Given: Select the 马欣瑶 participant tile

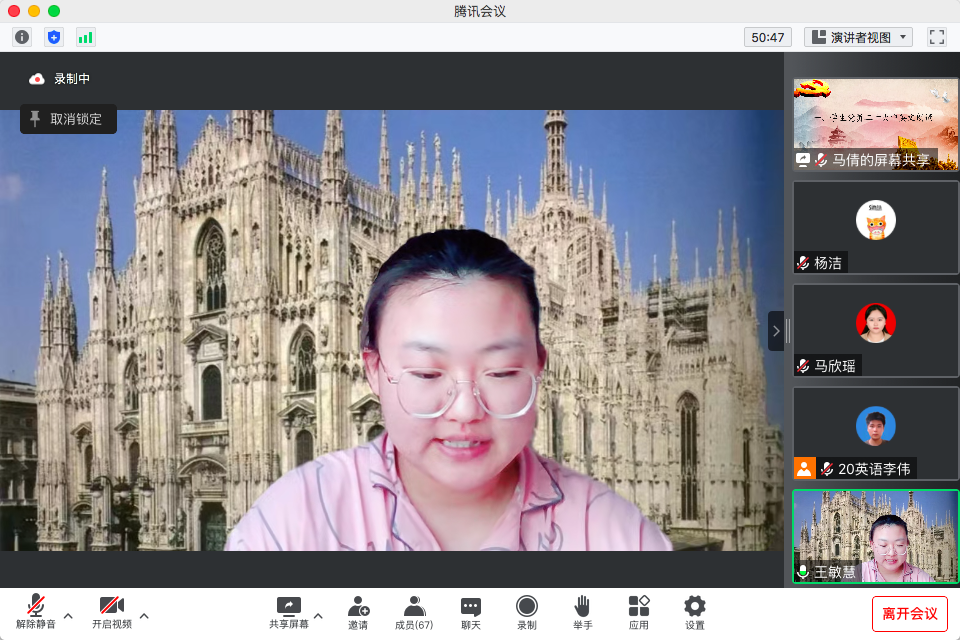Looking at the screenshot, I should click(876, 330).
